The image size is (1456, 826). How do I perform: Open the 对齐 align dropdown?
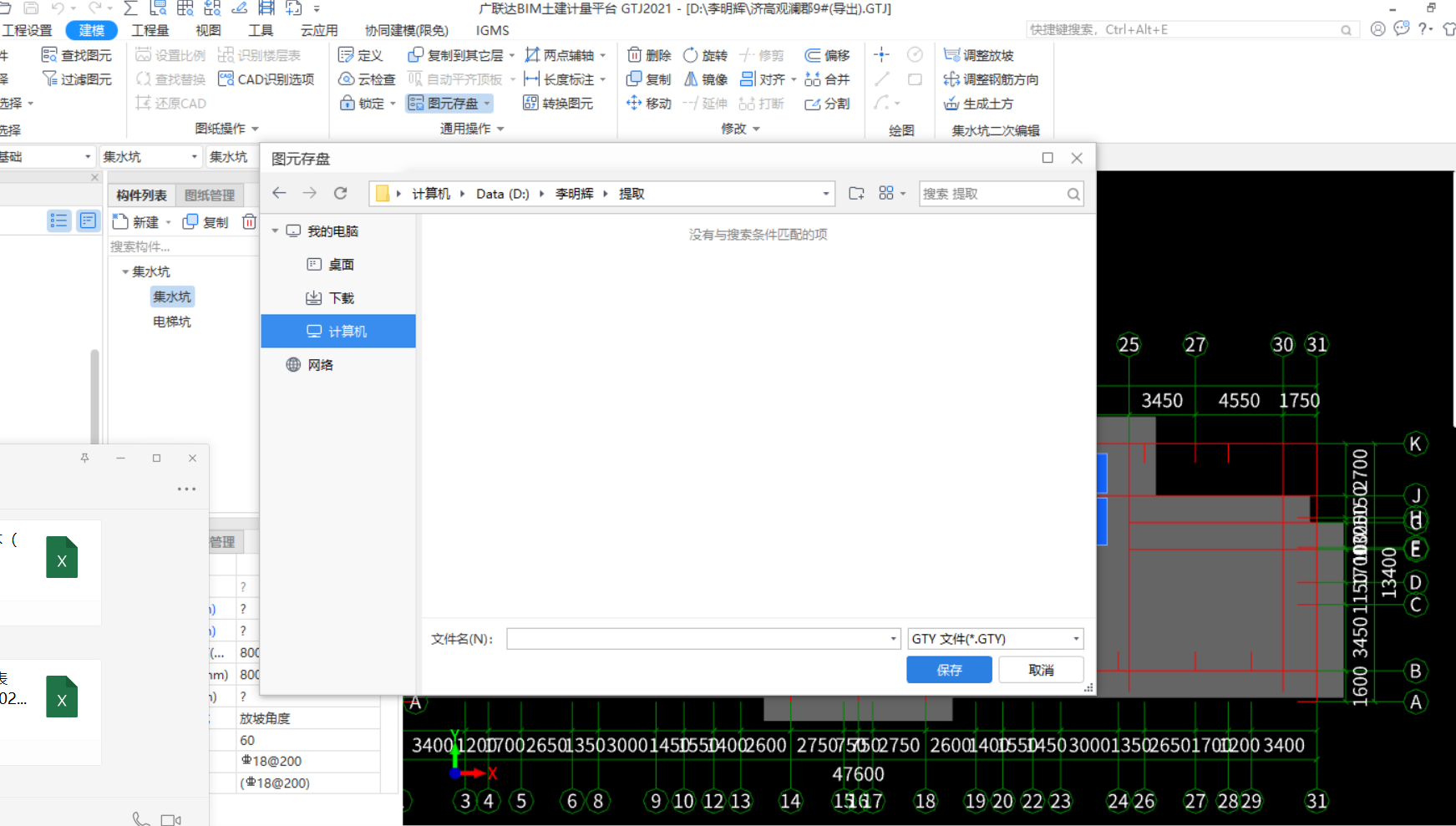[794, 80]
